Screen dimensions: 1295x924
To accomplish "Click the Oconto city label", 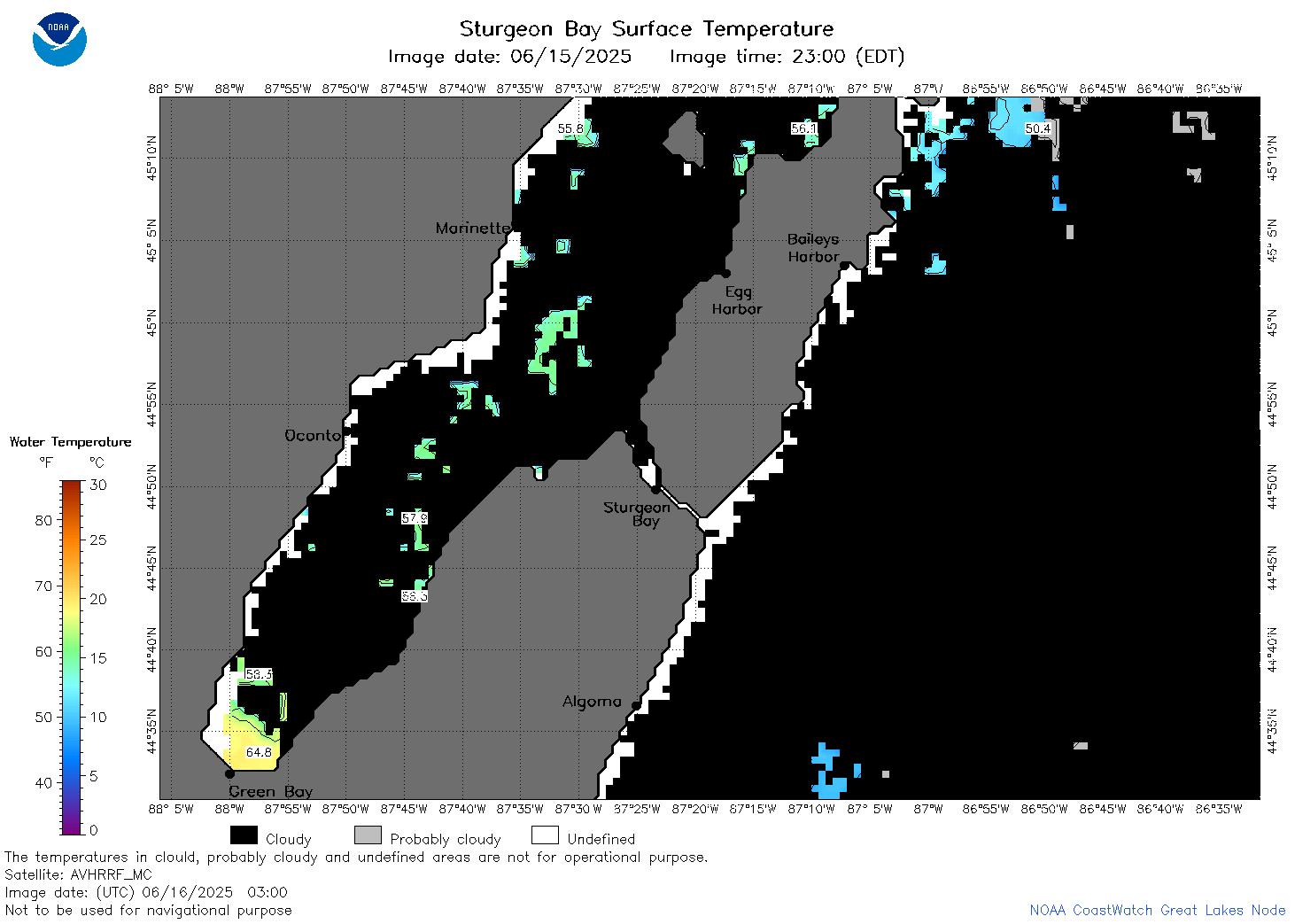I will (313, 435).
